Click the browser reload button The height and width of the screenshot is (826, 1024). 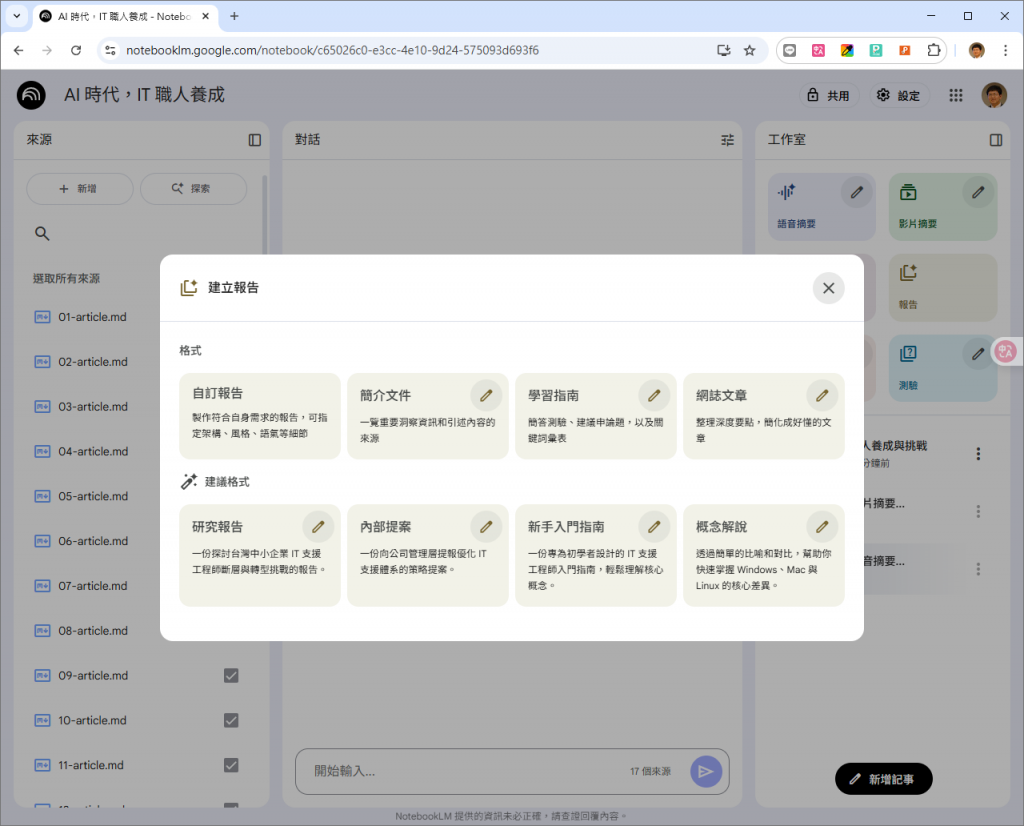point(76,50)
